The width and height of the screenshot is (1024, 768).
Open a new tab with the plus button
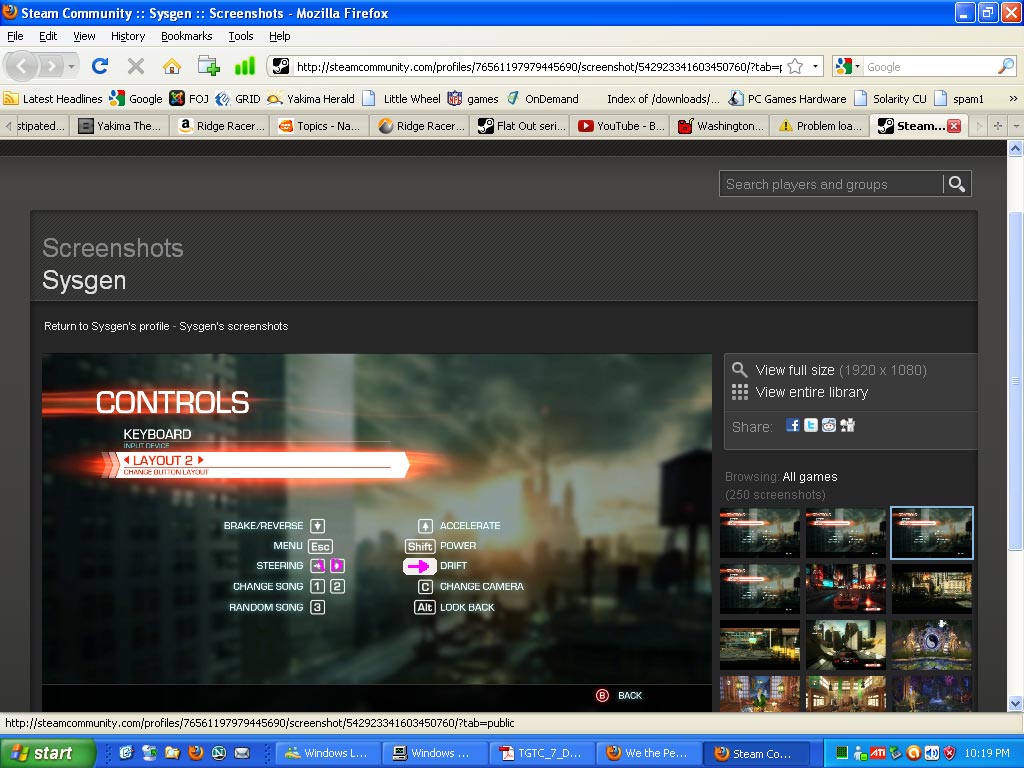[x=998, y=125]
